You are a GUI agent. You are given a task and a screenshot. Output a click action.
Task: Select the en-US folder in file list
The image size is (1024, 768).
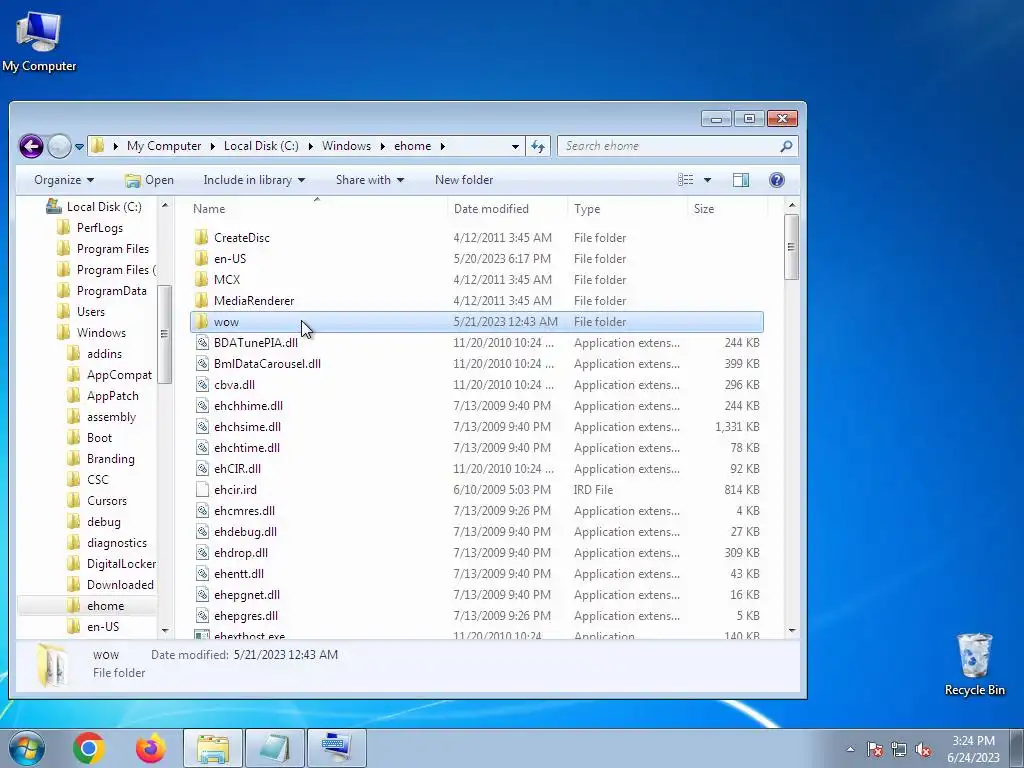tap(229, 259)
